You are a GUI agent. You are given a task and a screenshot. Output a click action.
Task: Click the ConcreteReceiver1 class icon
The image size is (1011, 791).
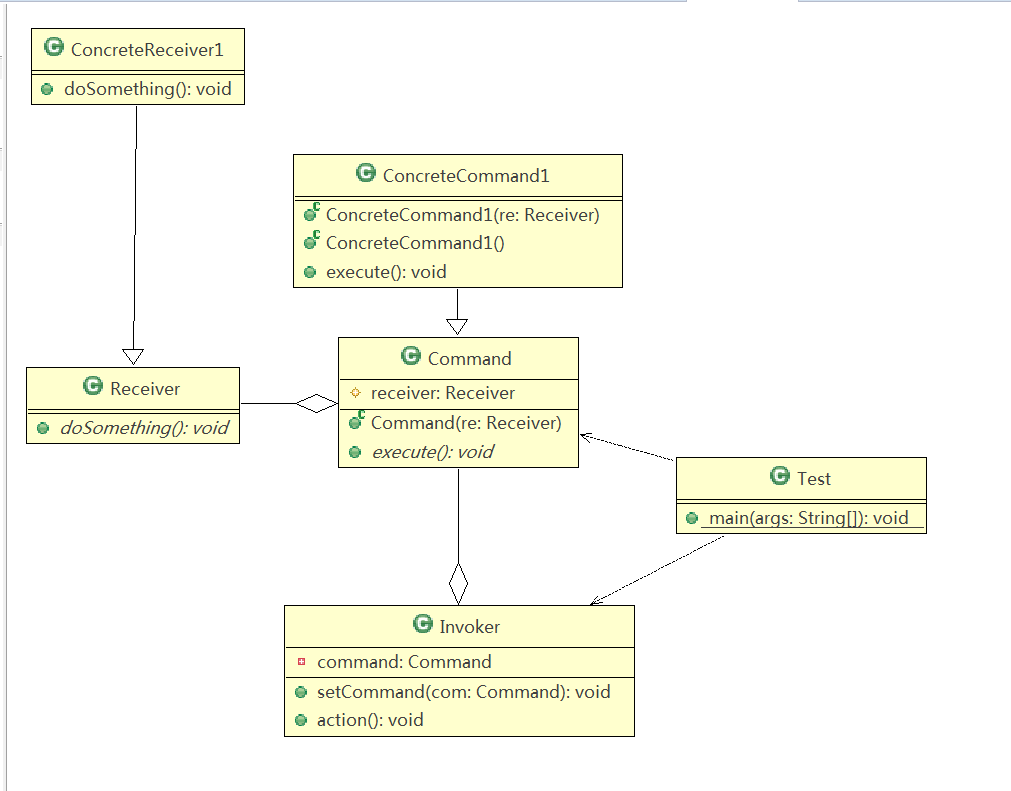54,47
